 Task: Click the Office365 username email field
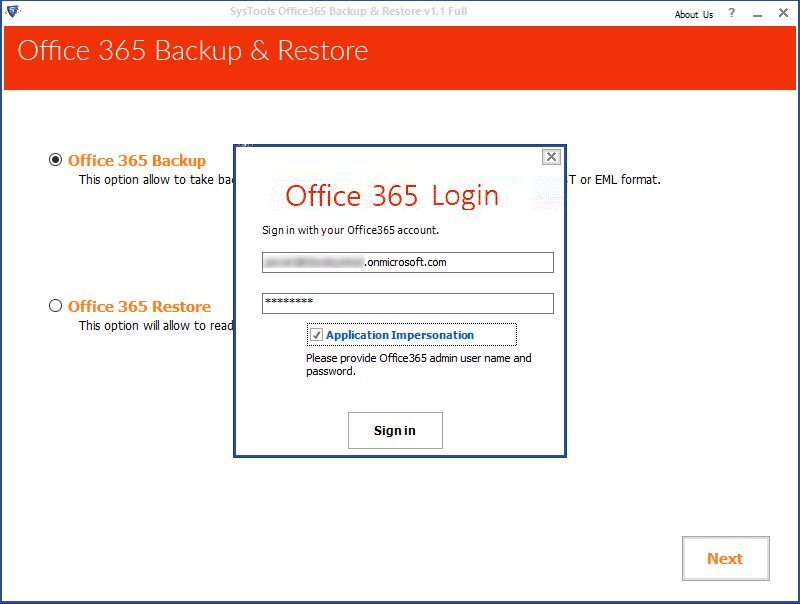407,262
